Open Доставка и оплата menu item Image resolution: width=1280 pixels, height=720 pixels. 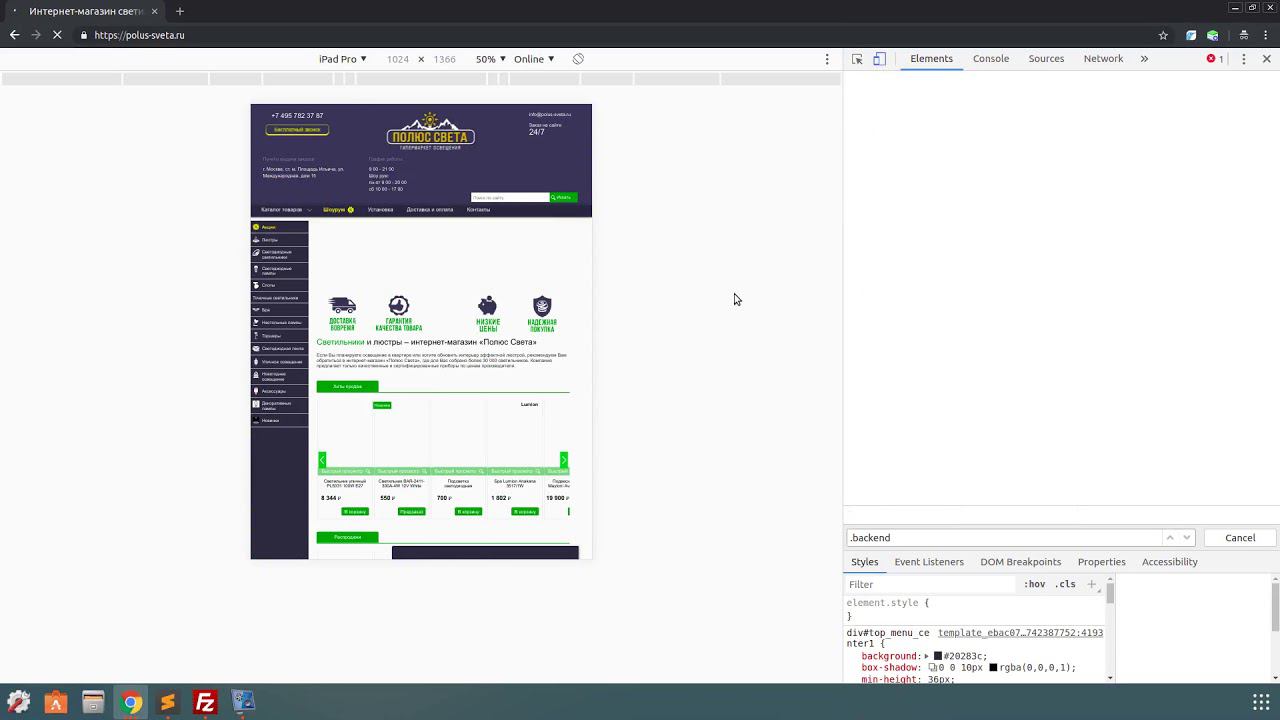coord(430,210)
